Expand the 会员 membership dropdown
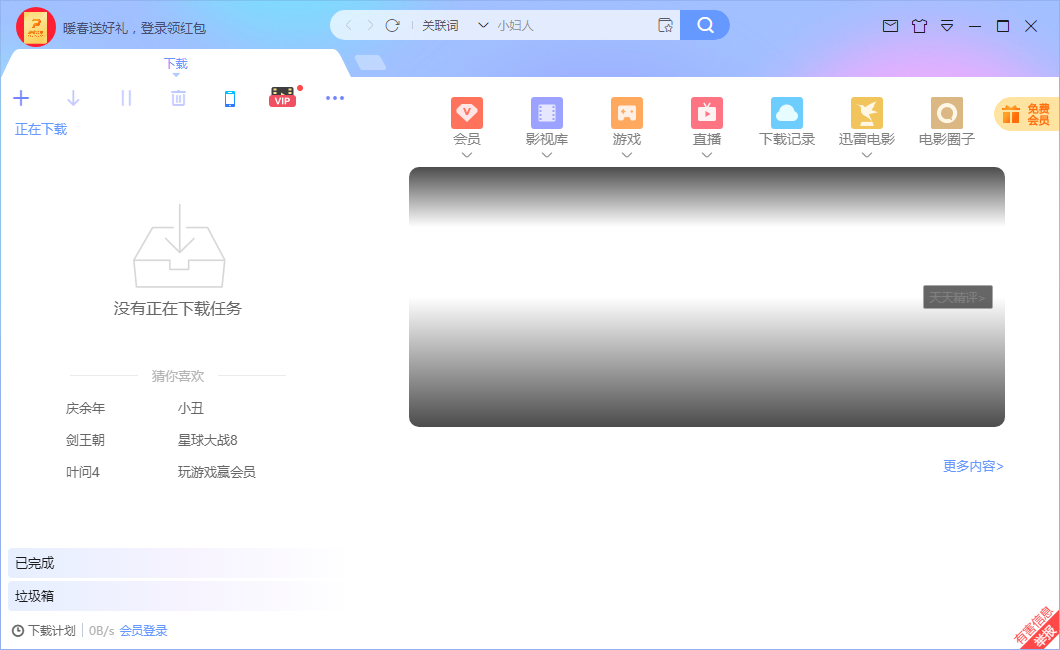This screenshot has width=1060, height=650. tap(466, 153)
